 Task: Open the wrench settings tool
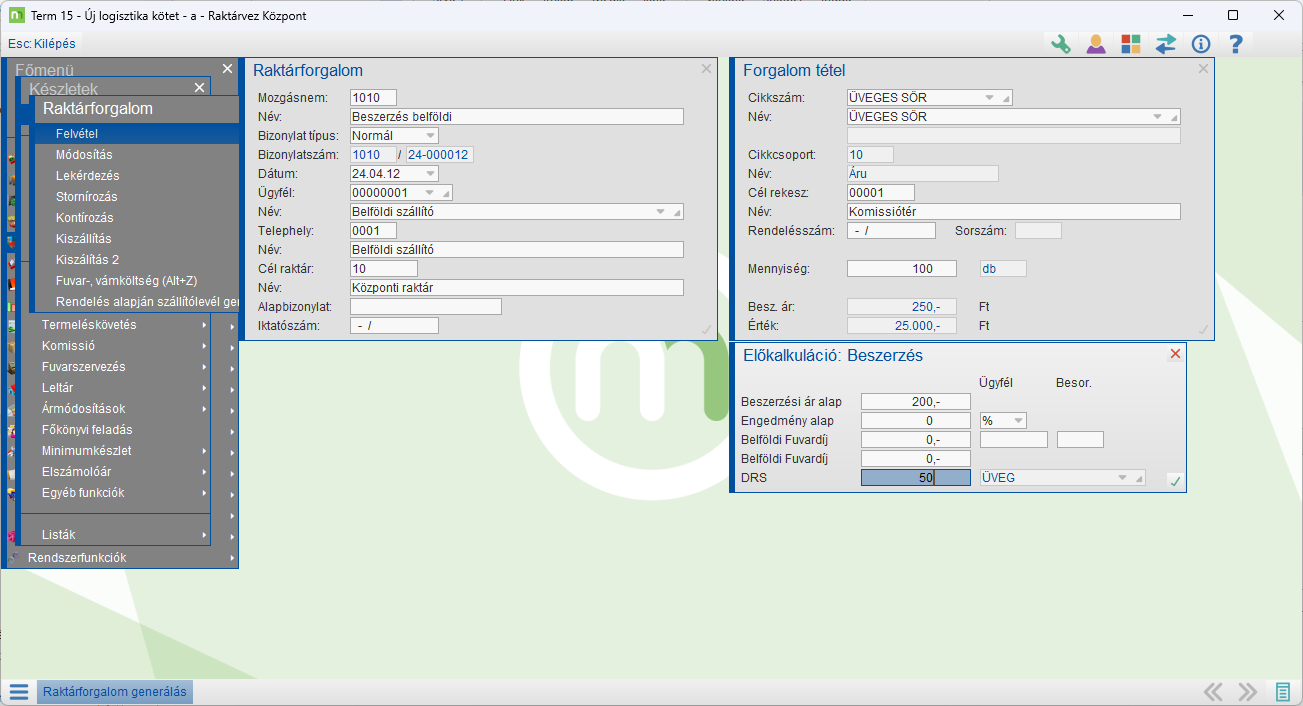pos(1060,44)
